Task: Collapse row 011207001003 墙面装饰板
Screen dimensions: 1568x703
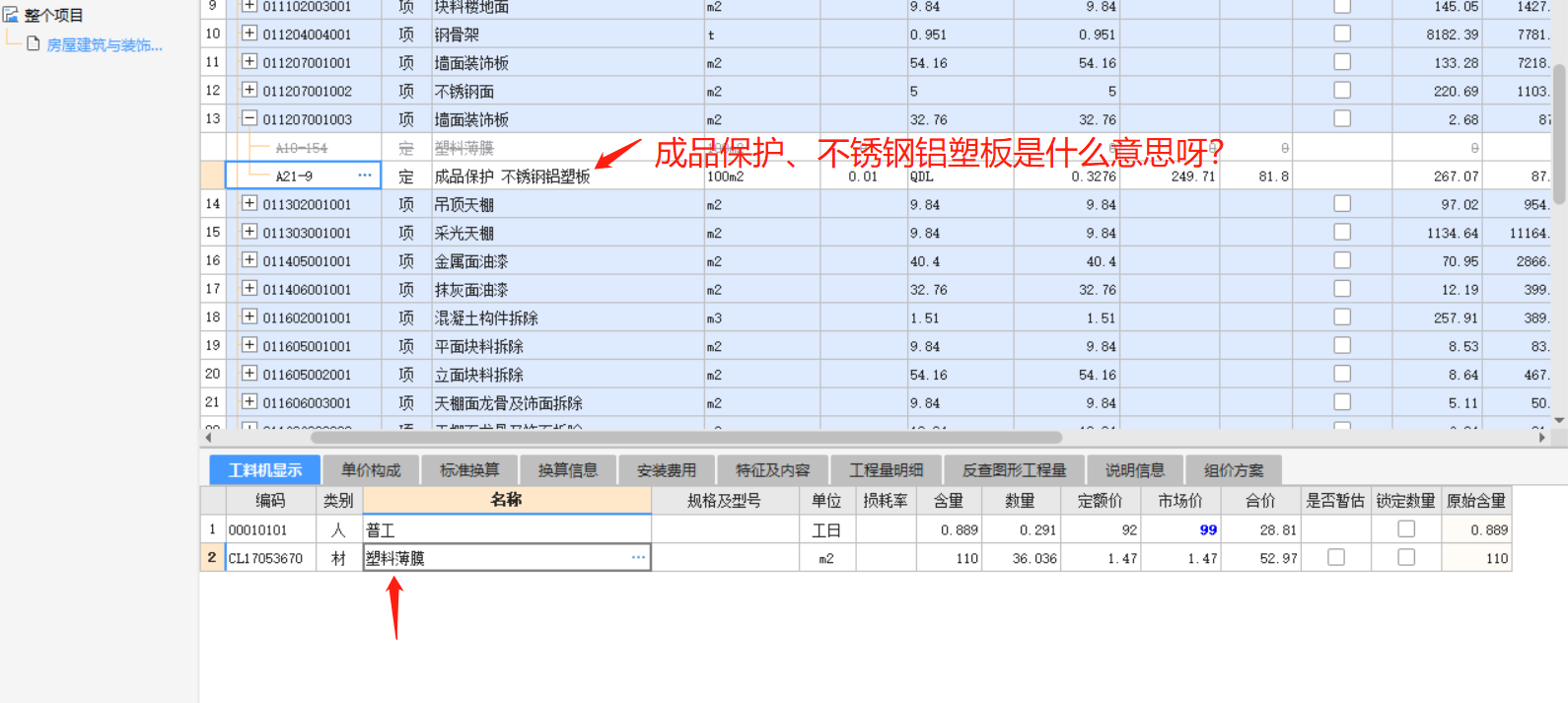Action: coord(249,119)
